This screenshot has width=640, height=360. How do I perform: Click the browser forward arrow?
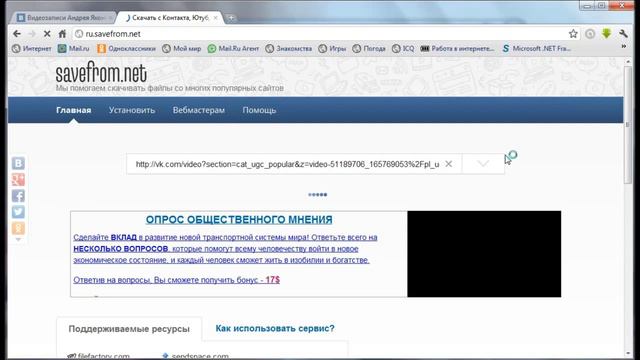32,34
